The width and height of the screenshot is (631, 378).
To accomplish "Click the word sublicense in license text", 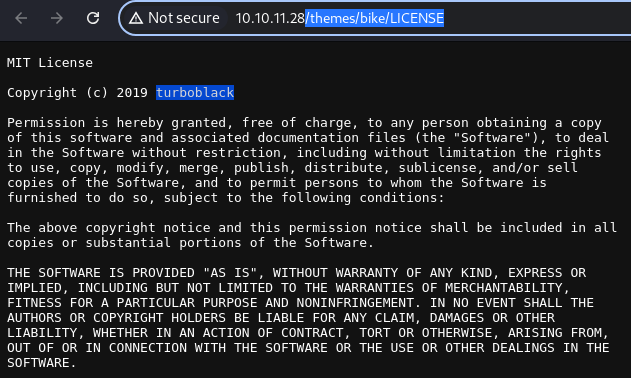I will click(437, 168).
